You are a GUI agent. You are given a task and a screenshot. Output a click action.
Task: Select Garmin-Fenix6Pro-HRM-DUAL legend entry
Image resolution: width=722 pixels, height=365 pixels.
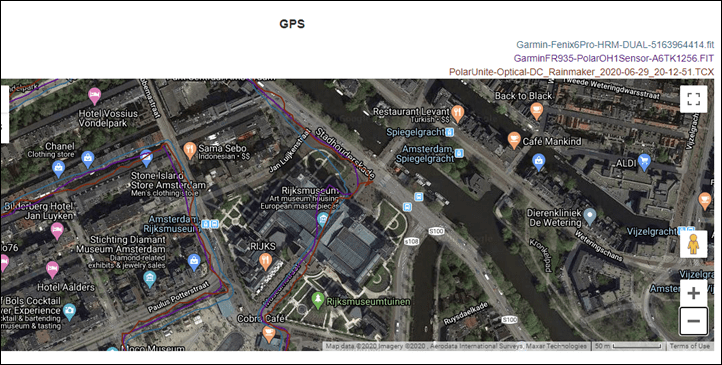coord(615,45)
